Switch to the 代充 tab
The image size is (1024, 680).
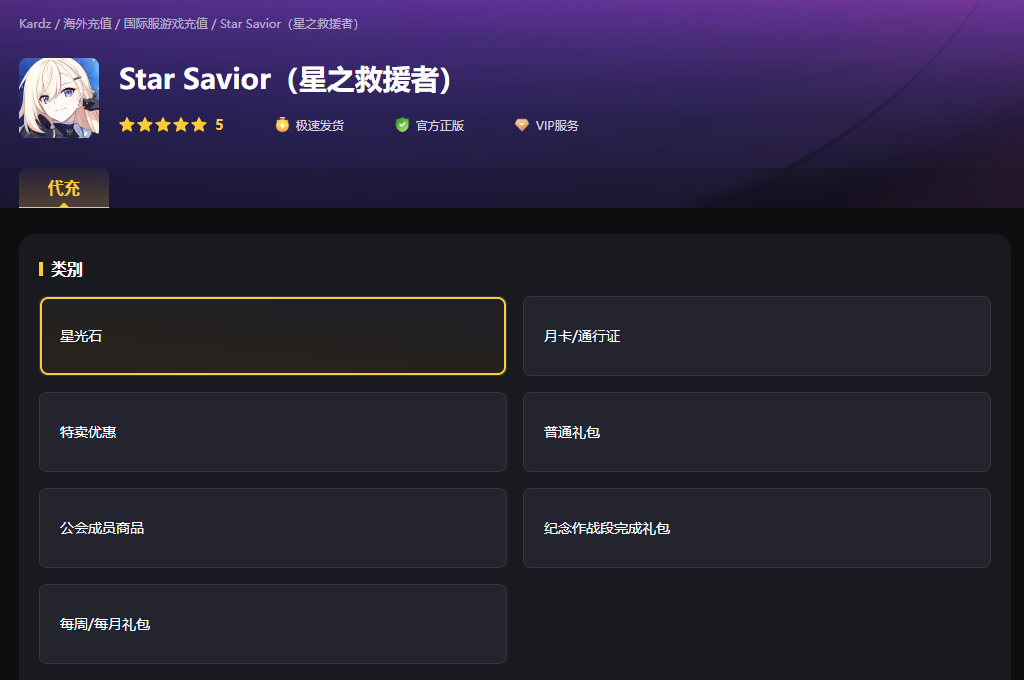(63, 188)
